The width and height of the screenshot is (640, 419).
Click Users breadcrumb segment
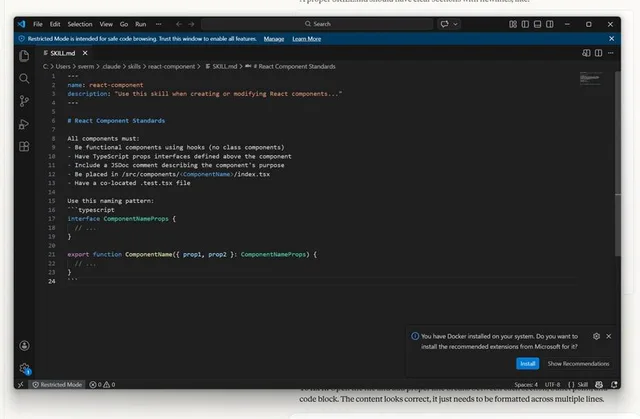coord(63,67)
